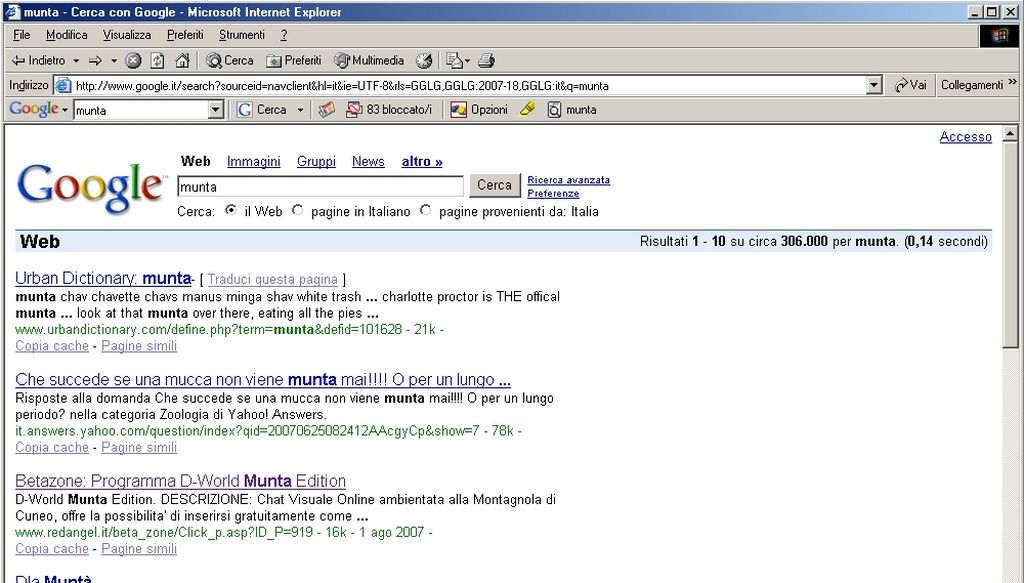
Task: Choose 'pagine provenienti da: Italia' radio
Action: (x=426, y=211)
